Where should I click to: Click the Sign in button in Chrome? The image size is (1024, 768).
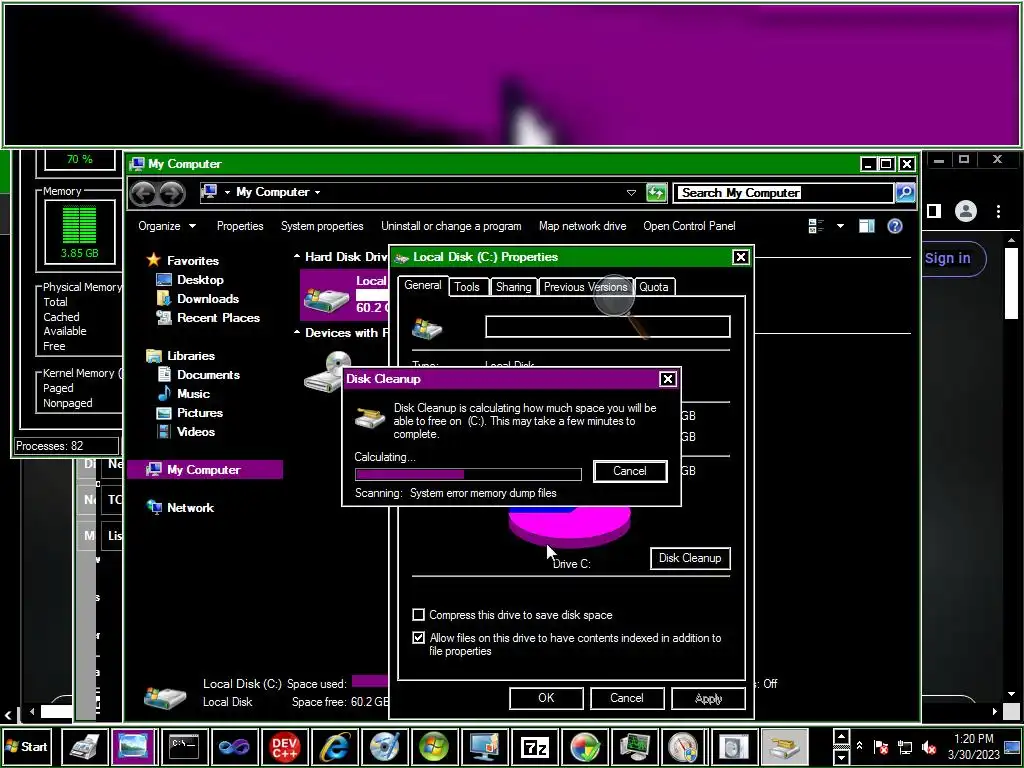pos(948,258)
